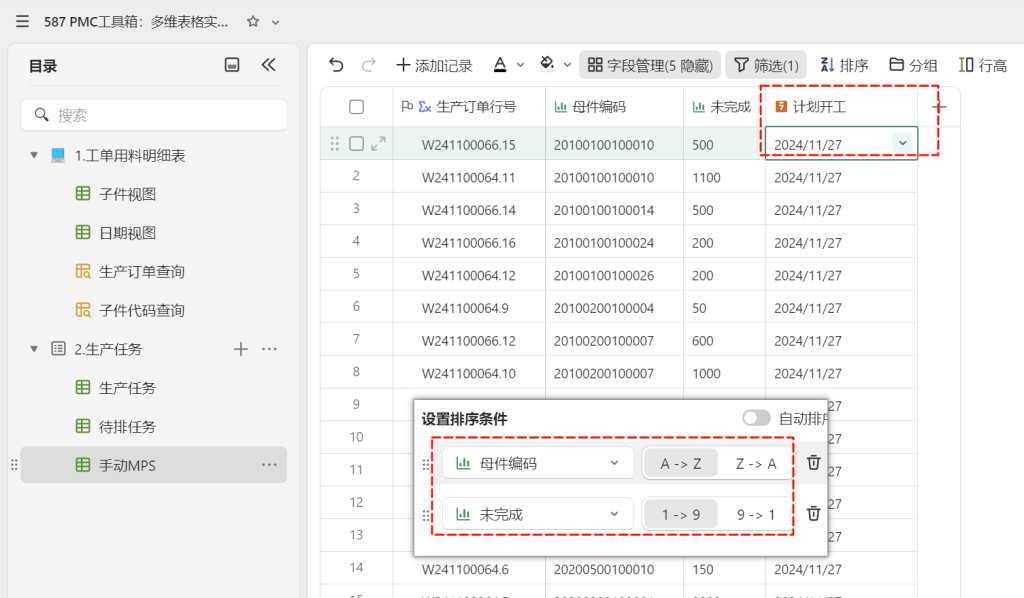Click cell 20200500100010
This screenshot has height=598, width=1024.
tap(615, 569)
